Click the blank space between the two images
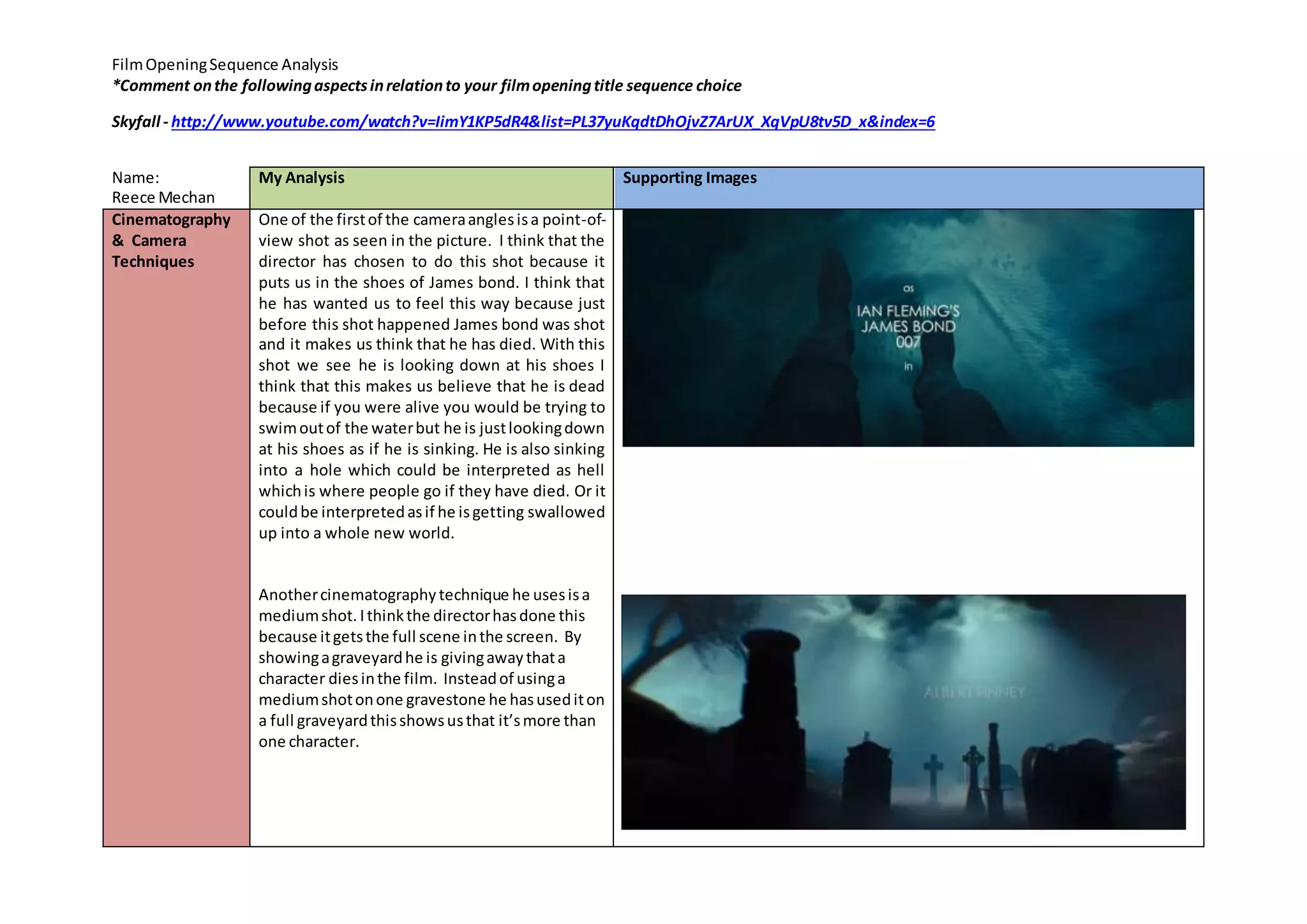Viewport: 1307px width, 924px height. [x=907, y=520]
